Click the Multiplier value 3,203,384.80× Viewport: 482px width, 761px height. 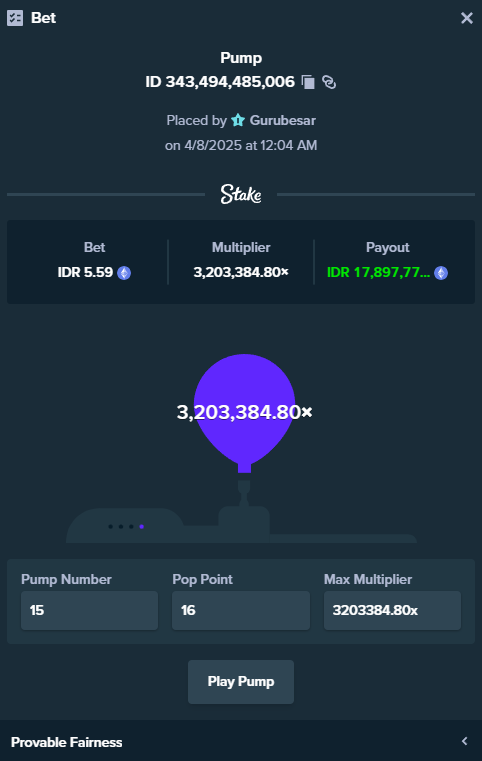pyautogui.click(x=241, y=273)
